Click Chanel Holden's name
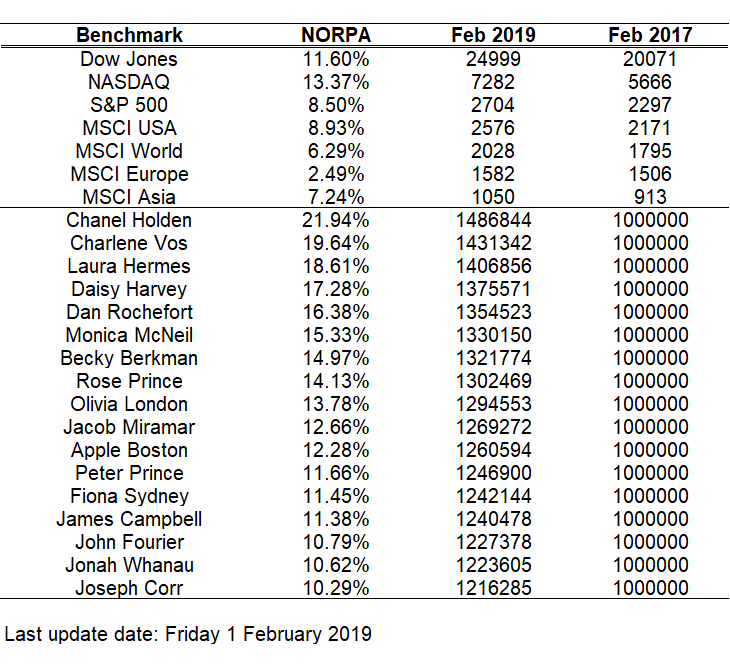 click(x=129, y=220)
